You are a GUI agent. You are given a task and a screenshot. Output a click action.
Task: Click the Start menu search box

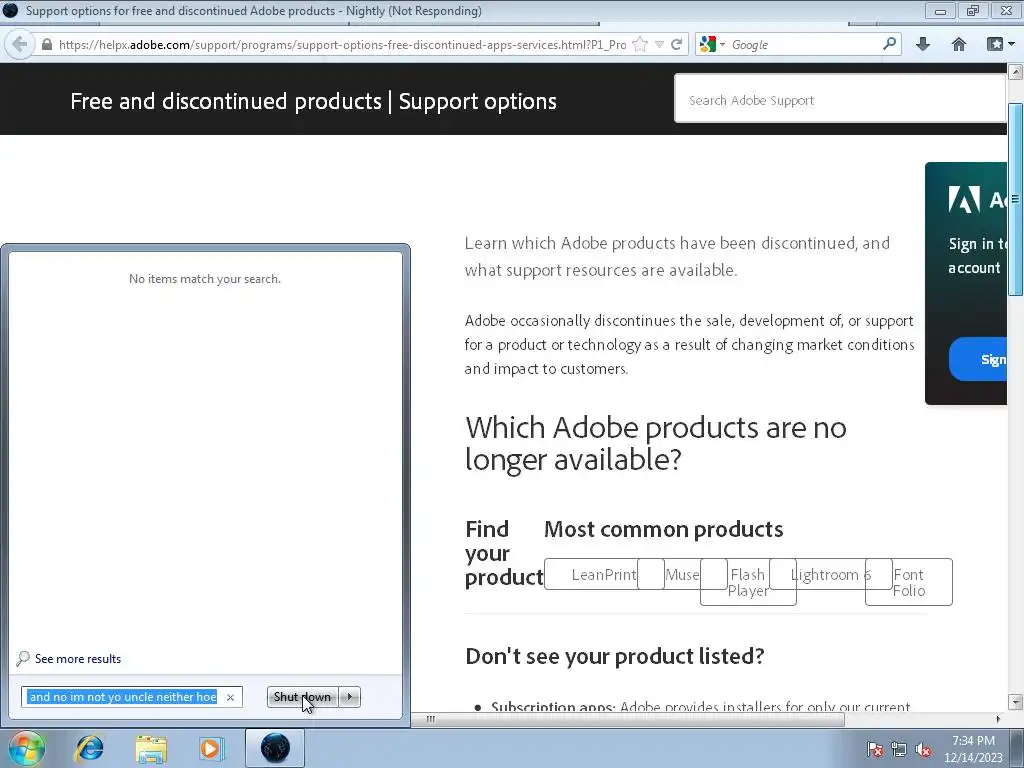(131, 697)
